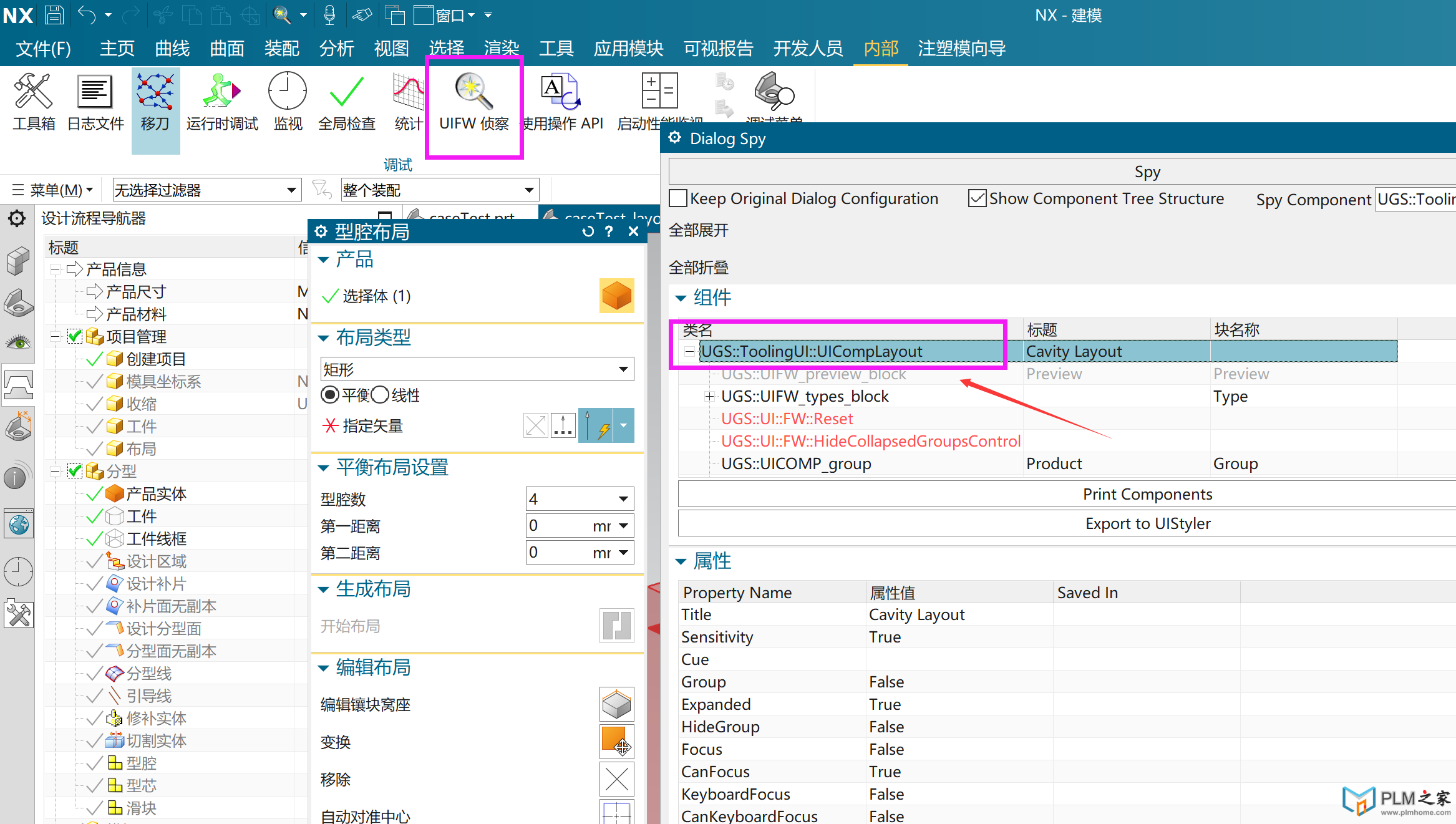Open settings gear of design navigator
This screenshot has width=1456, height=824.
pyautogui.click(x=17, y=218)
